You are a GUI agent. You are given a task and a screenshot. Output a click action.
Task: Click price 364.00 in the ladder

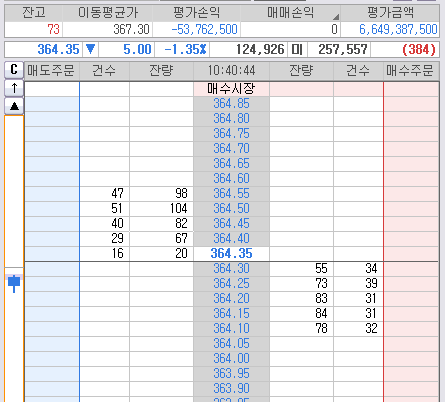tap(231, 359)
